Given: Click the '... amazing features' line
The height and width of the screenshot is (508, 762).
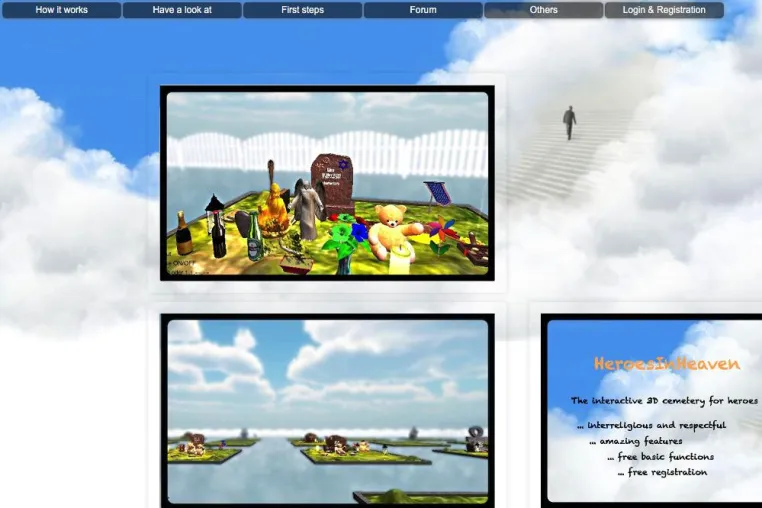Looking at the screenshot, I should (636, 441).
